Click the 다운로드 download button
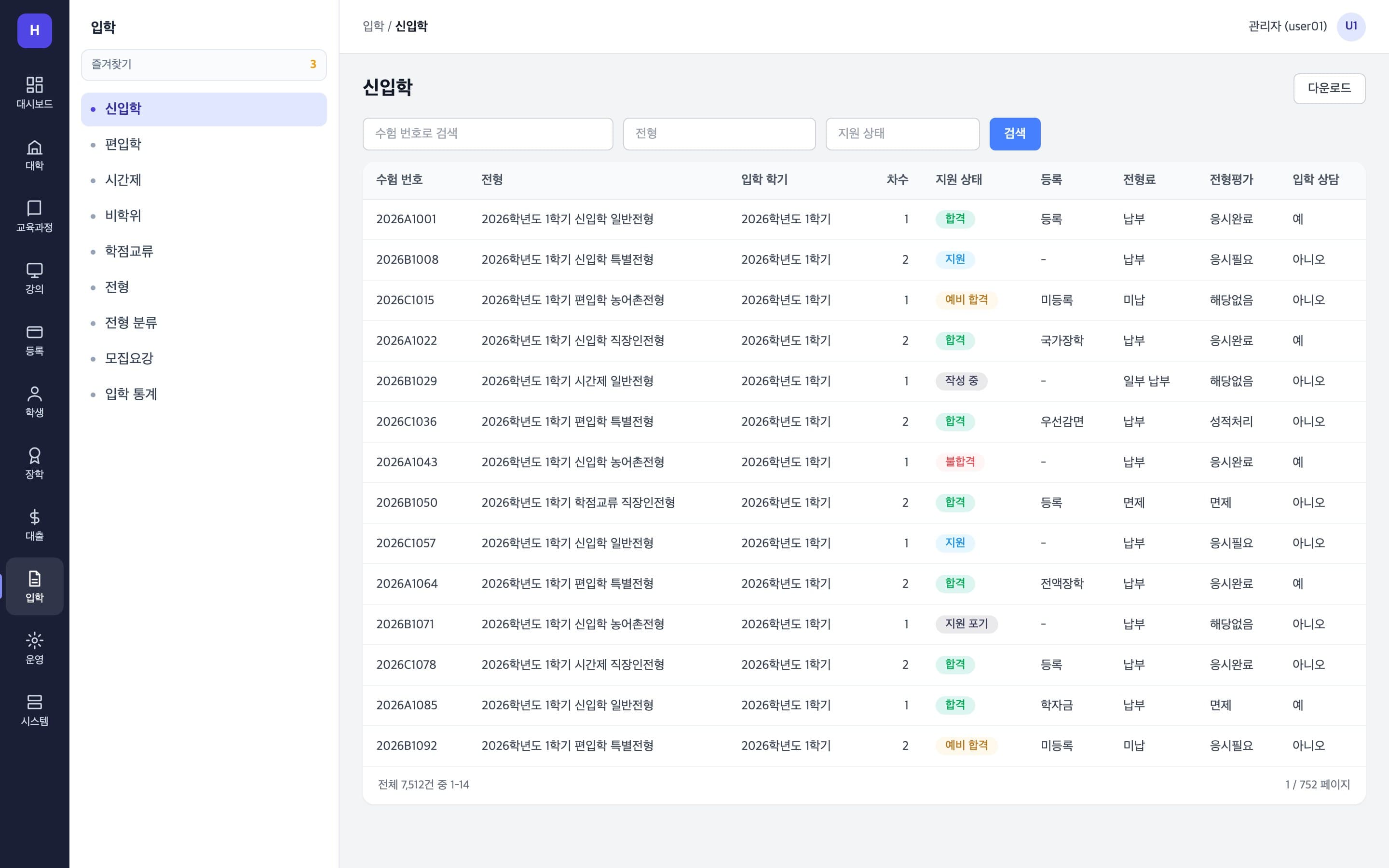 point(1329,88)
